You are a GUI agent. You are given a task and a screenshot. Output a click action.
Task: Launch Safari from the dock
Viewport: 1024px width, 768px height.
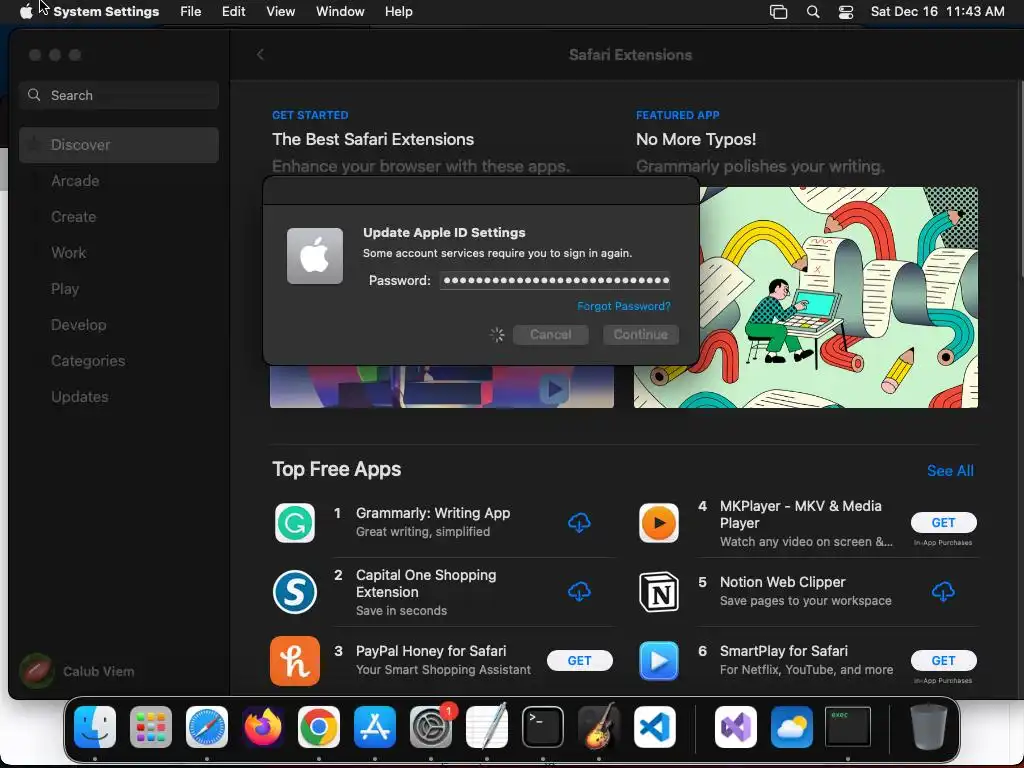coord(207,726)
